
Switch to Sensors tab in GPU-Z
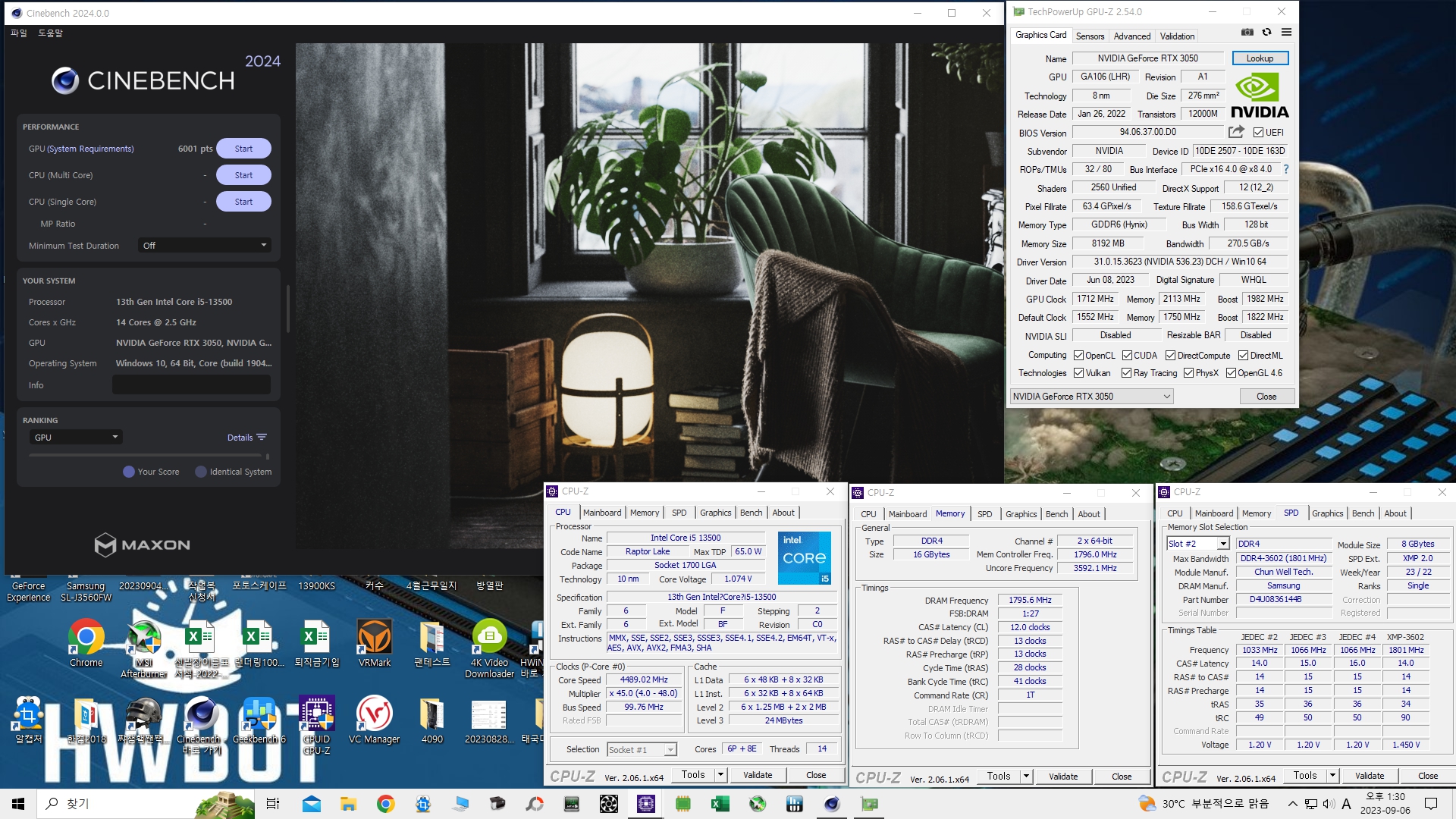[x=1090, y=36]
